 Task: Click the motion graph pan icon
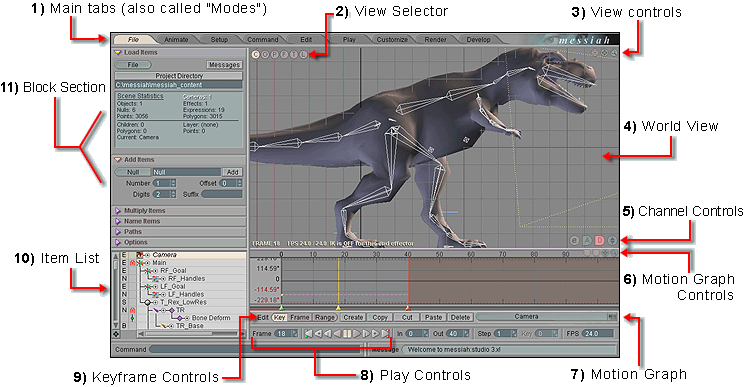[x=605, y=253]
